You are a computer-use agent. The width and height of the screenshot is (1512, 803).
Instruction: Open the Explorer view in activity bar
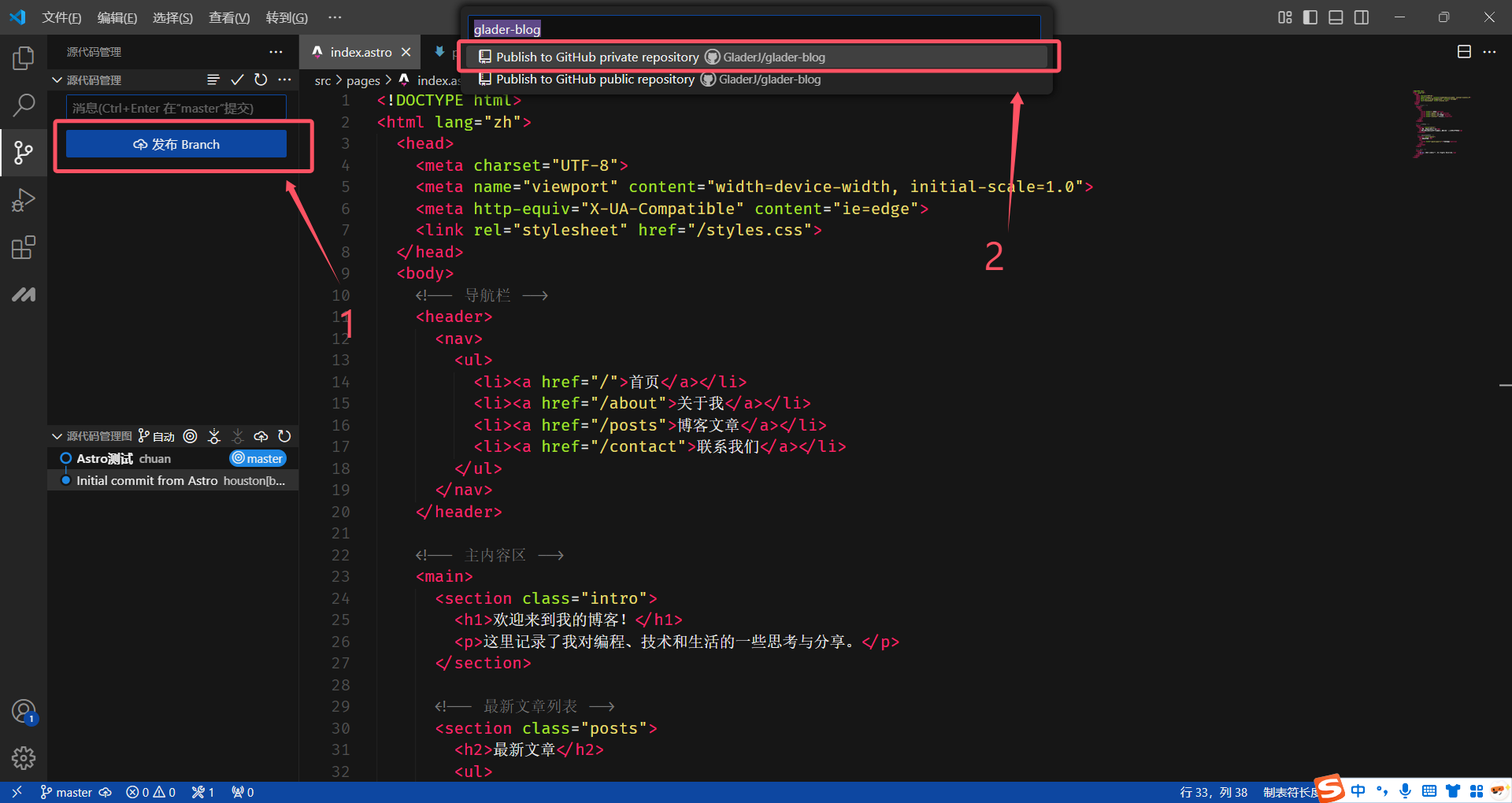tap(24, 57)
